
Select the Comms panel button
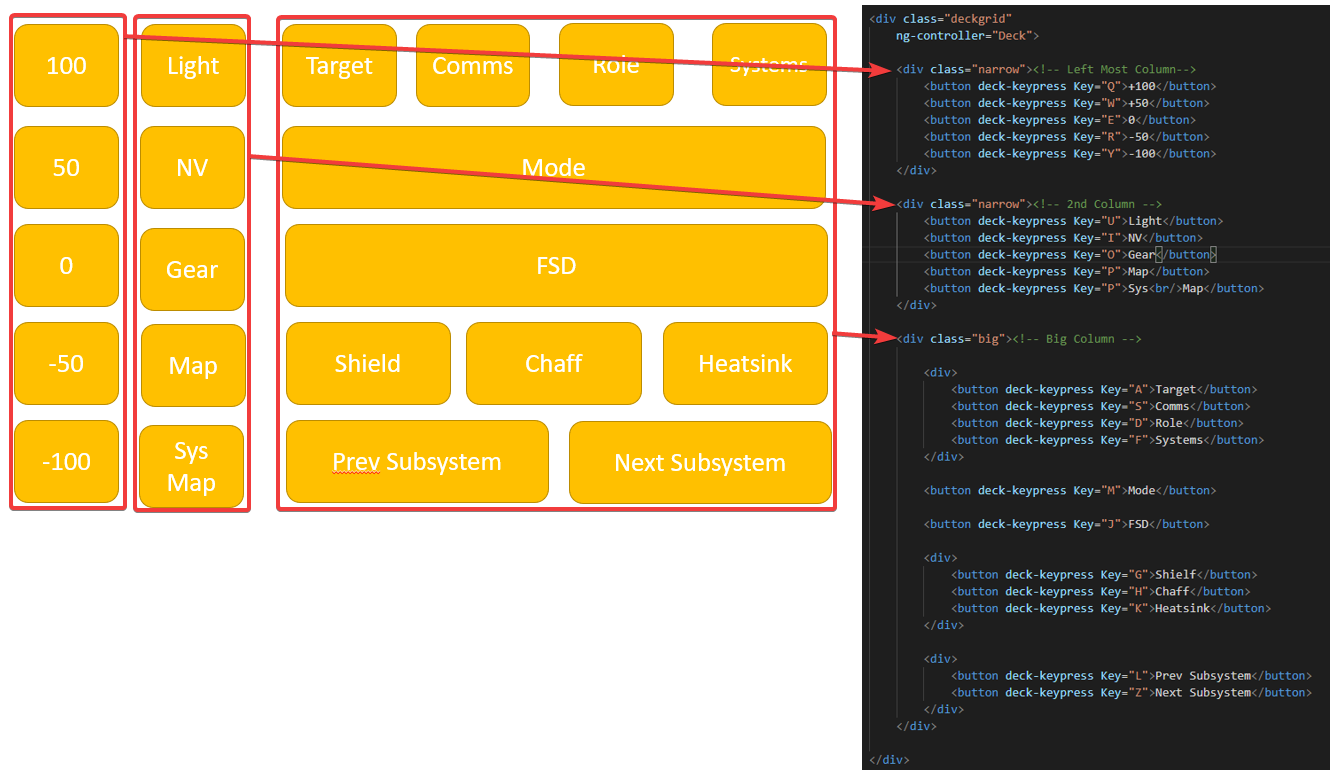(x=472, y=66)
